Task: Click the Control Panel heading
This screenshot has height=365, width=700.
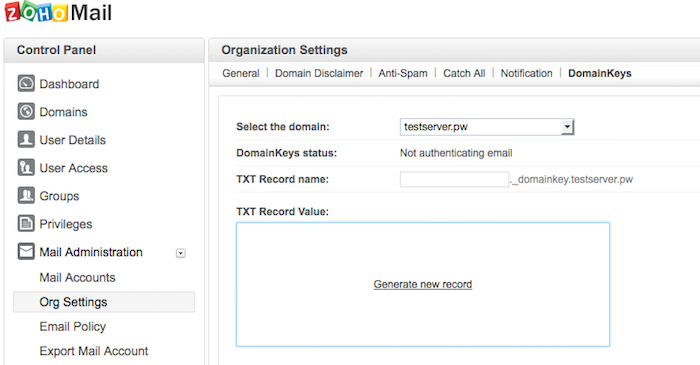Action: [x=56, y=50]
